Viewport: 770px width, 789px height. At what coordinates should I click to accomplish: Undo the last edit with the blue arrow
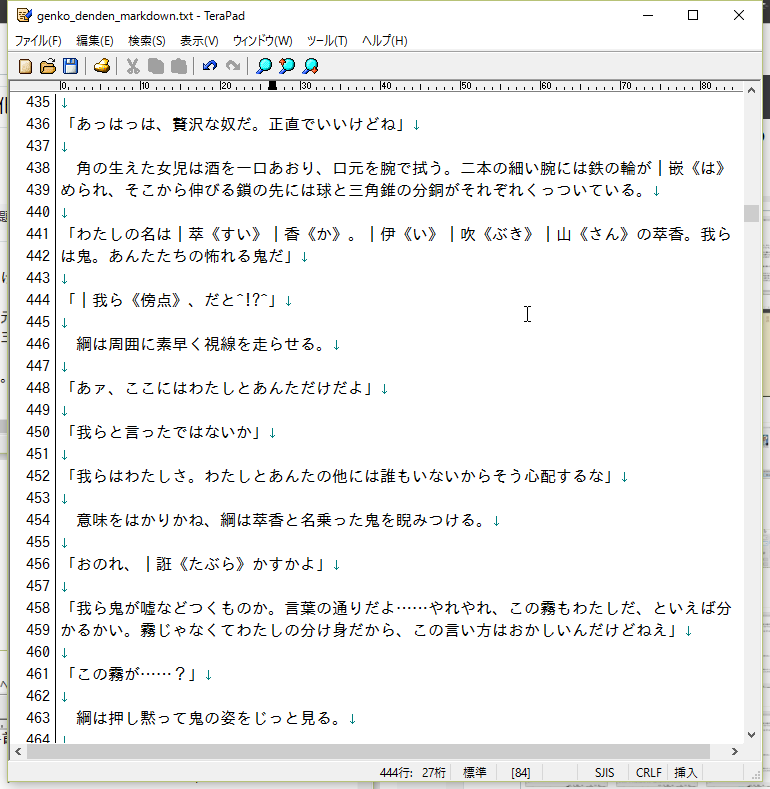[x=210, y=66]
